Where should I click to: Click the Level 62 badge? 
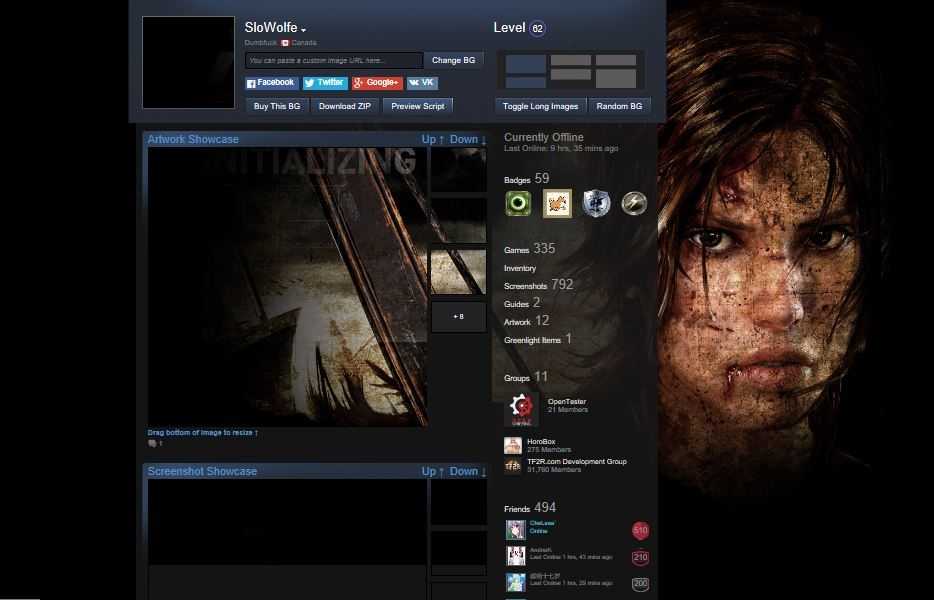point(537,28)
